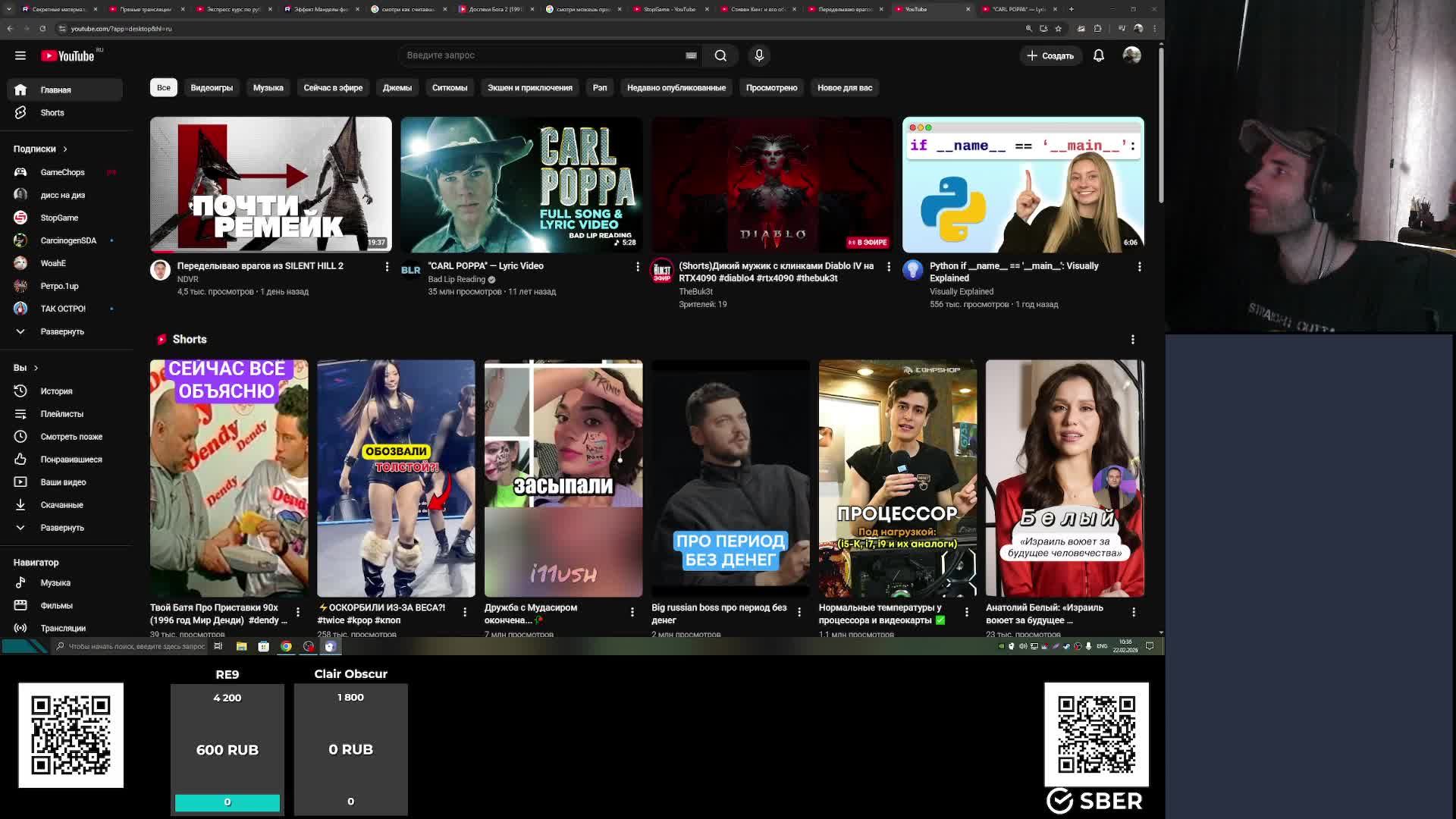1456x819 pixels.
Task: Expand the subscriptions list with Развернуть
Action: tap(61, 331)
